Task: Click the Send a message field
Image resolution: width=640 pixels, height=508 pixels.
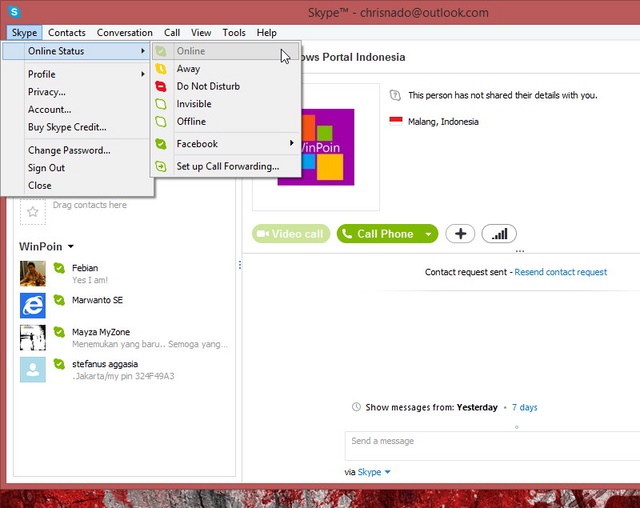Action: pyautogui.click(x=492, y=446)
